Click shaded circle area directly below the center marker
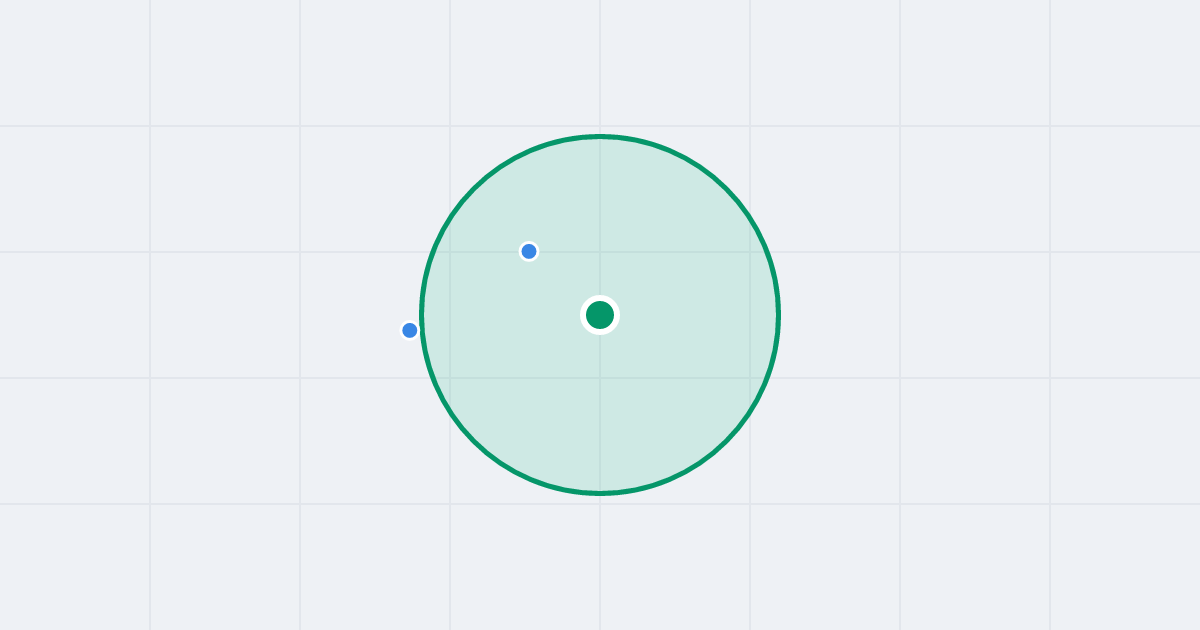This screenshot has width=1200, height=630. pos(600,410)
